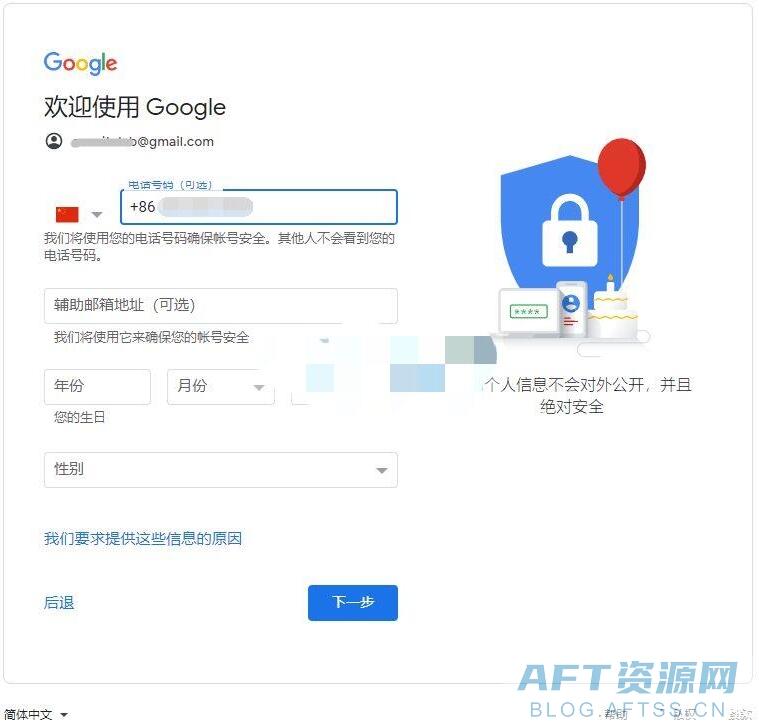
Task: Click the birthday cake illustration
Action: (614, 308)
